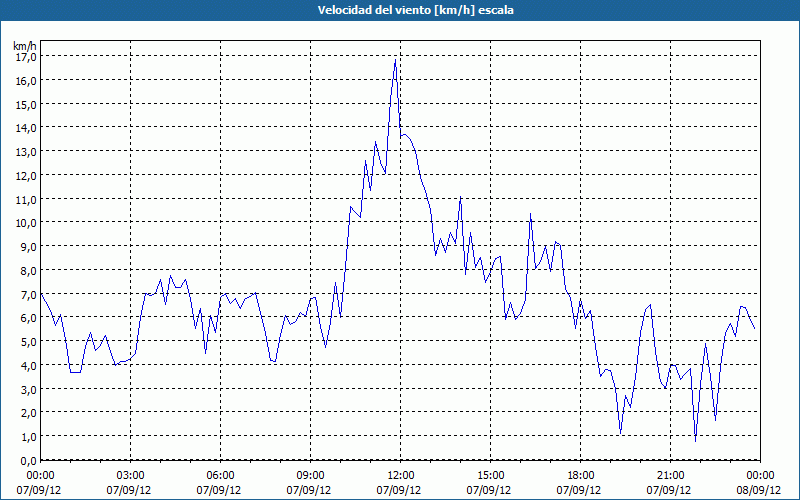Click the 16,0 y-axis value
The image size is (800, 500).
pos(26,81)
